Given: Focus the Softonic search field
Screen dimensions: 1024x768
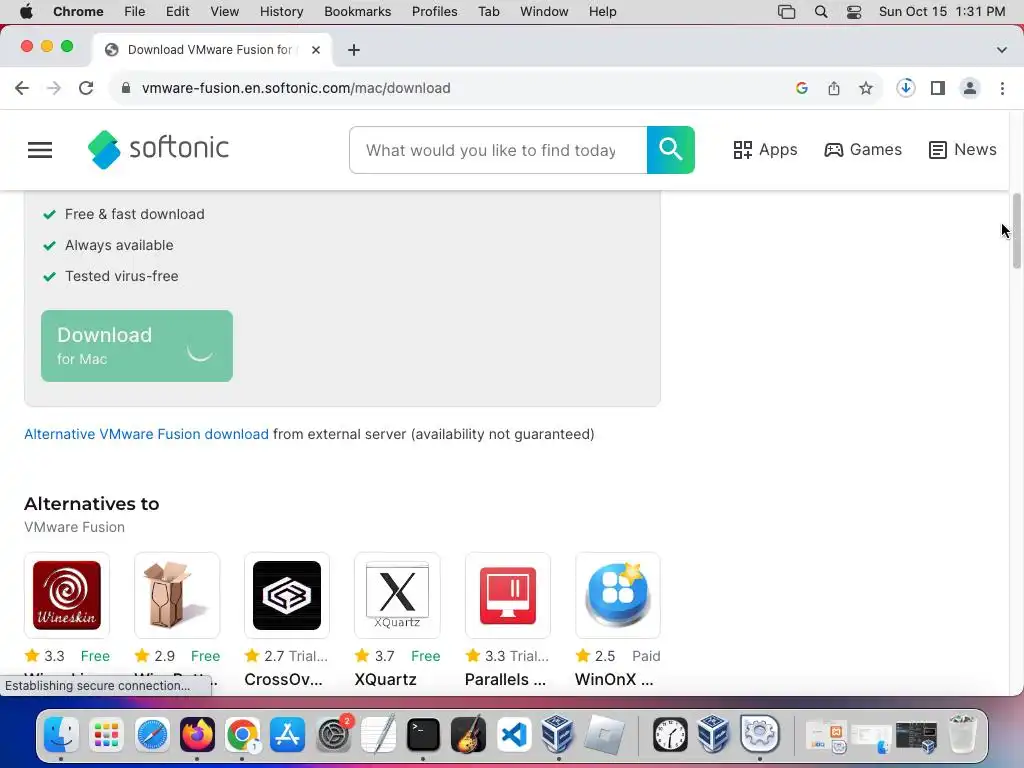Looking at the screenshot, I should click(x=498, y=150).
